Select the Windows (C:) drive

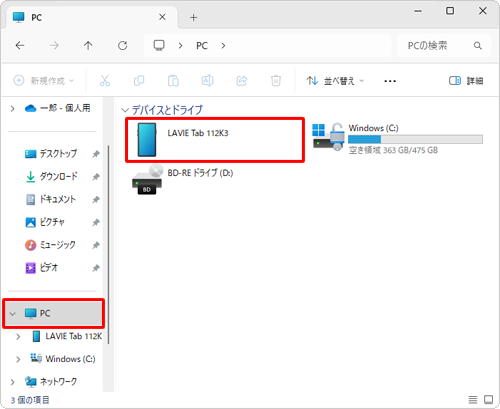(397, 139)
